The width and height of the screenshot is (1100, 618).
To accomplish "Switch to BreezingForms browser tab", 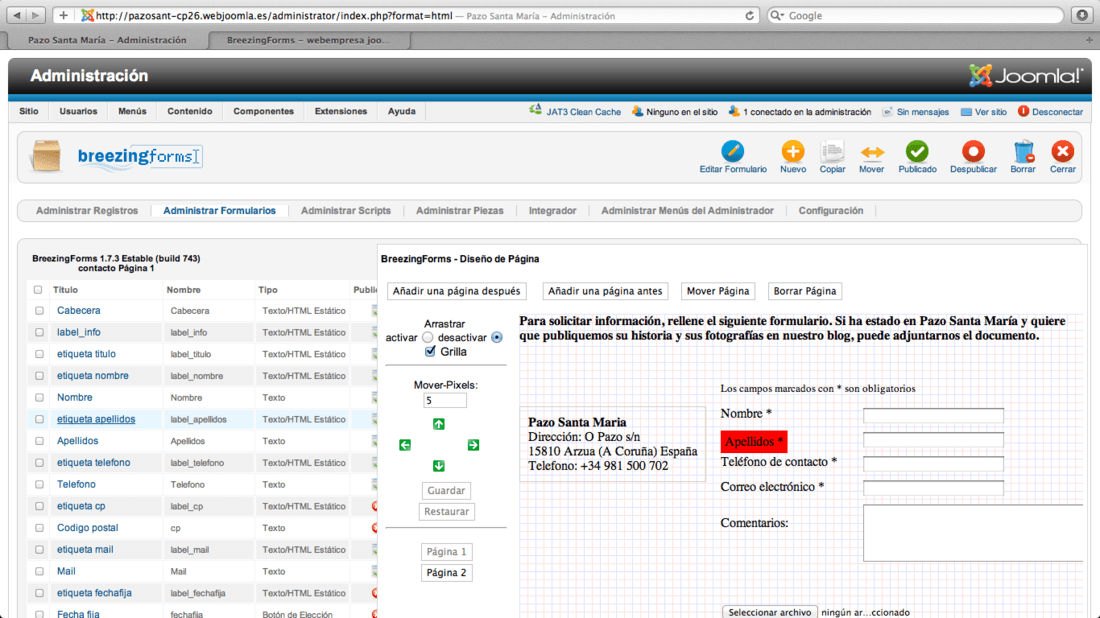I will (x=309, y=40).
